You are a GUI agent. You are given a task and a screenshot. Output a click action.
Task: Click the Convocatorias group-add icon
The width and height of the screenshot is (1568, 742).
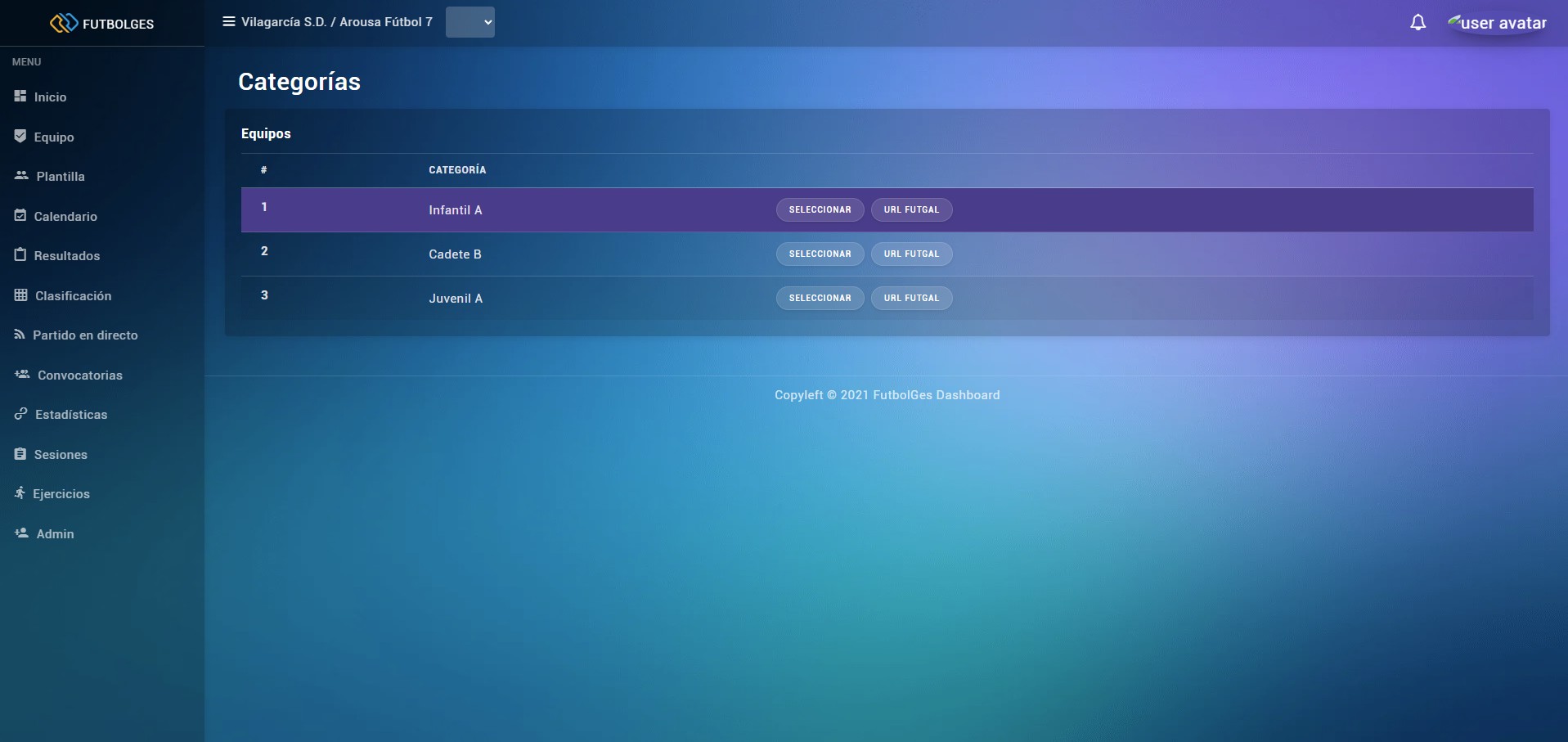pyautogui.click(x=22, y=375)
